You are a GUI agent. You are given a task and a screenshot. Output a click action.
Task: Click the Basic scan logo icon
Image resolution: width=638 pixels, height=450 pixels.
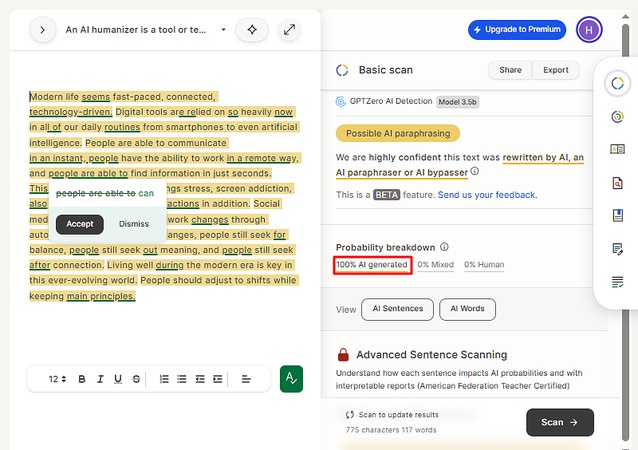click(342, 70)
